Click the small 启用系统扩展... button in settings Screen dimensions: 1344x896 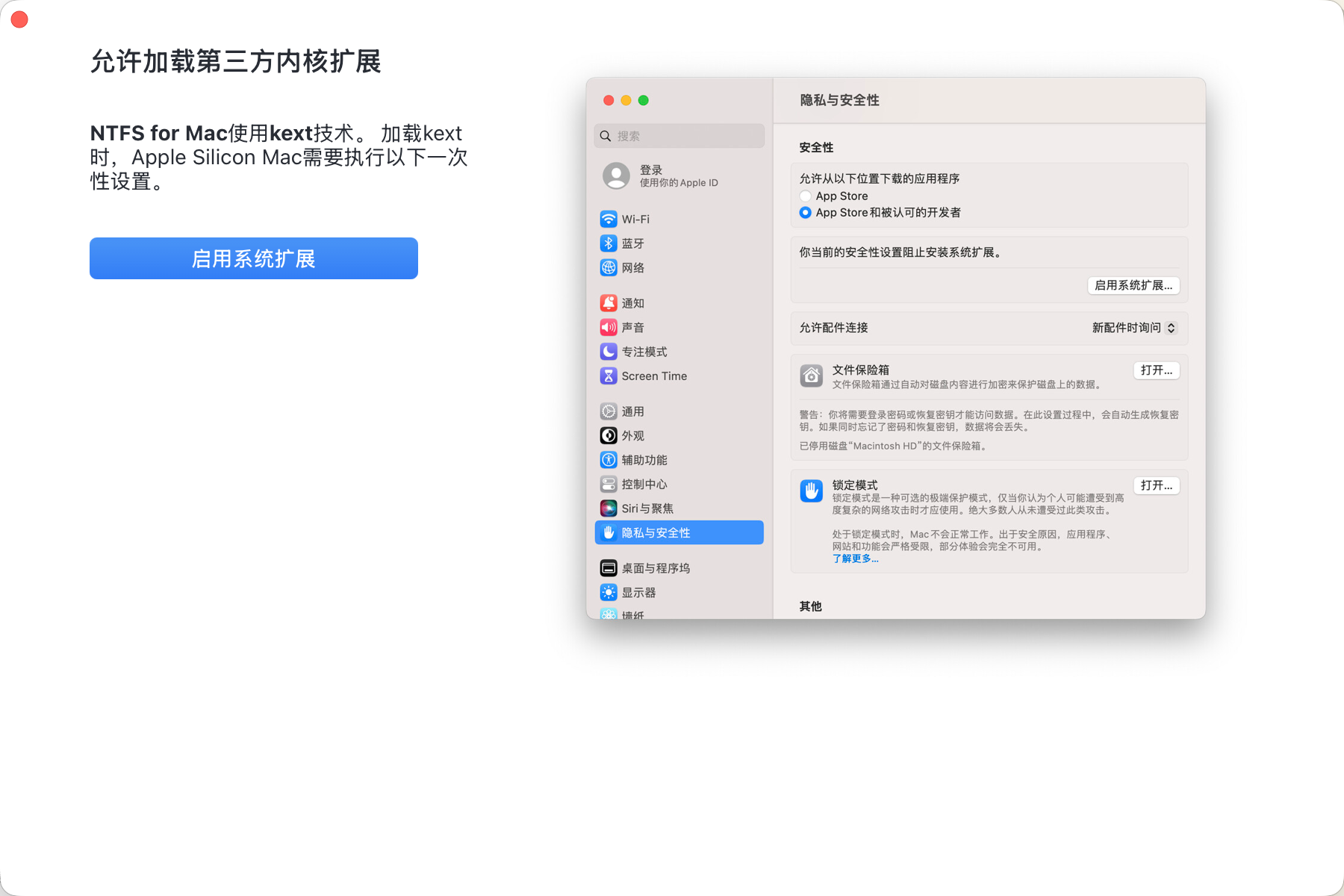click(1133, 285)
